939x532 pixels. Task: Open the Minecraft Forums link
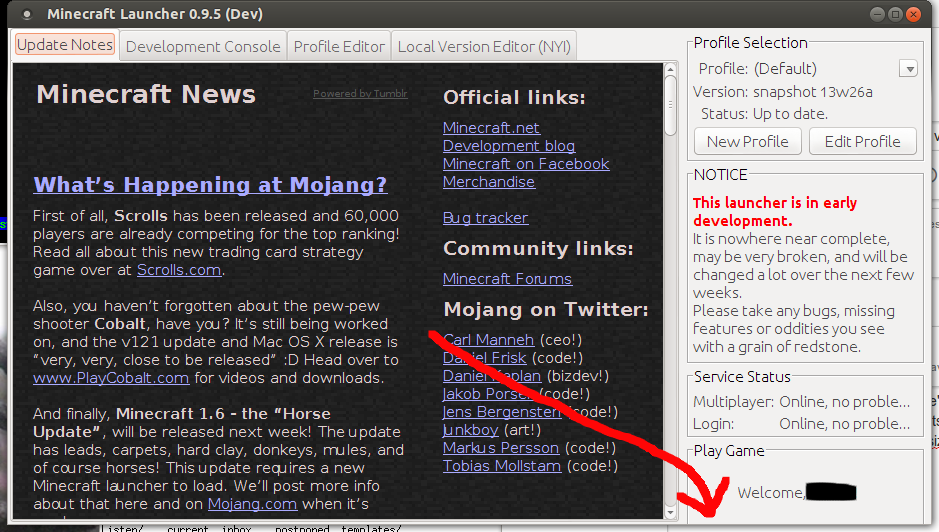507,279
